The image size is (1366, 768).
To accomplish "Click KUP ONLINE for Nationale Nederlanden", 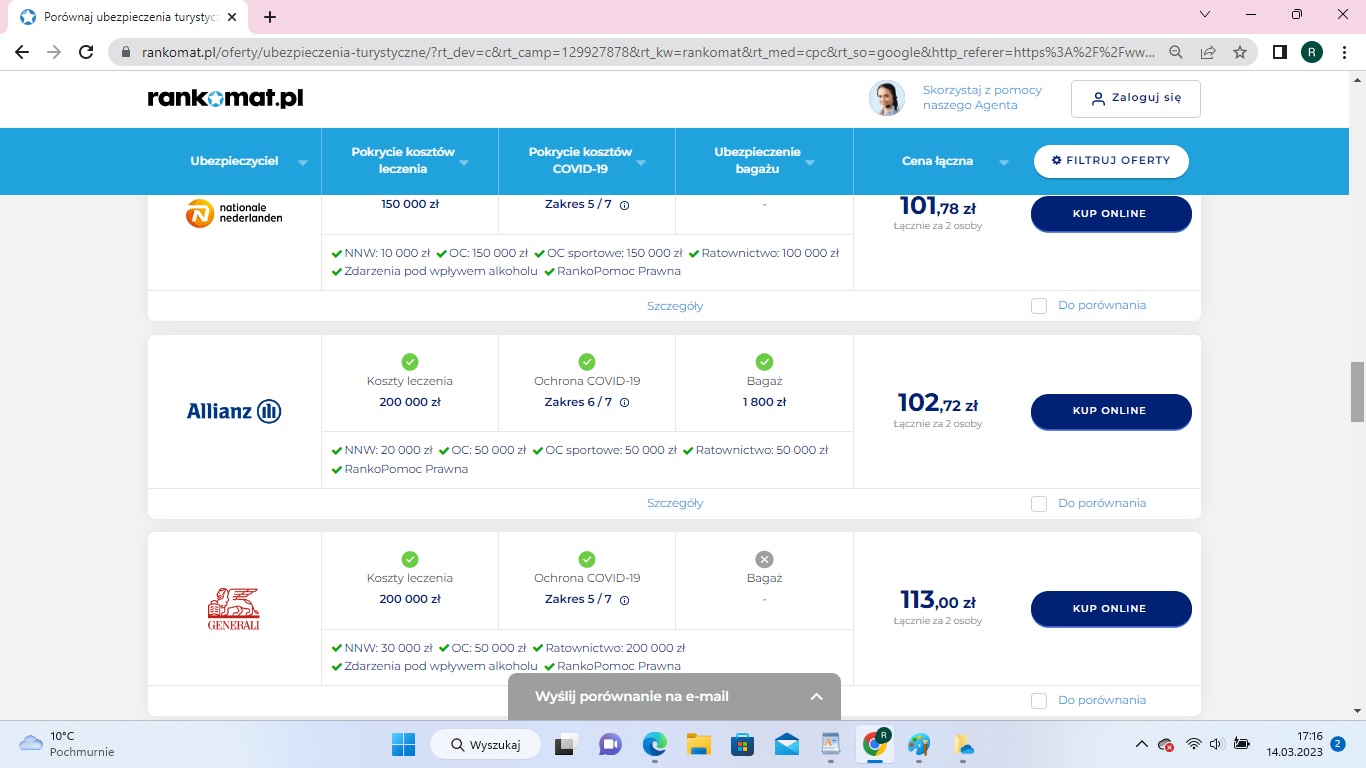I will (1111, 214).
